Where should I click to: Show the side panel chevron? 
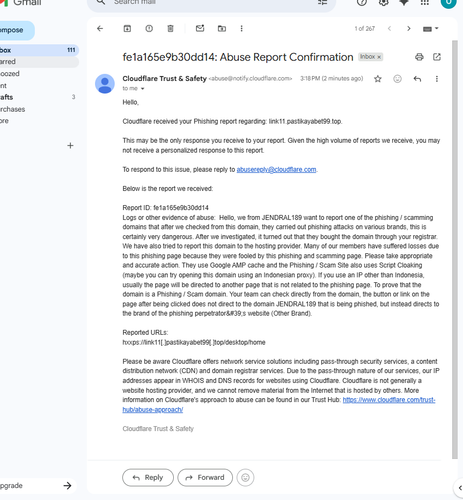(460, 488)
